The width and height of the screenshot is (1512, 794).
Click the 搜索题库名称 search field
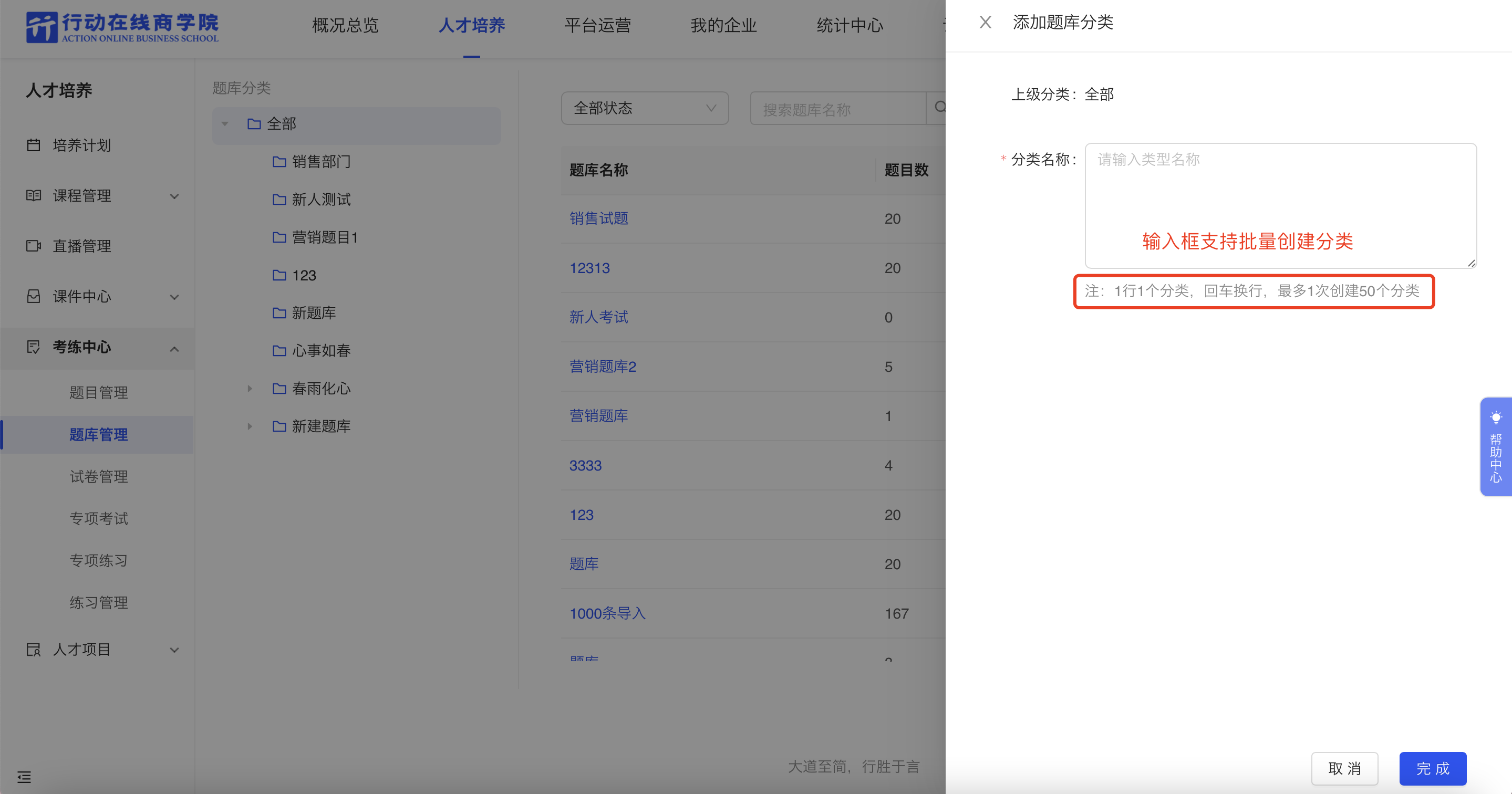pos(837,108)
